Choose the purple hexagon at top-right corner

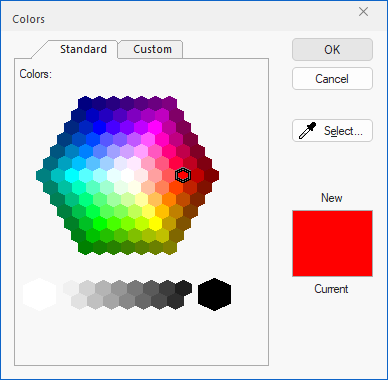click(170, 103)
